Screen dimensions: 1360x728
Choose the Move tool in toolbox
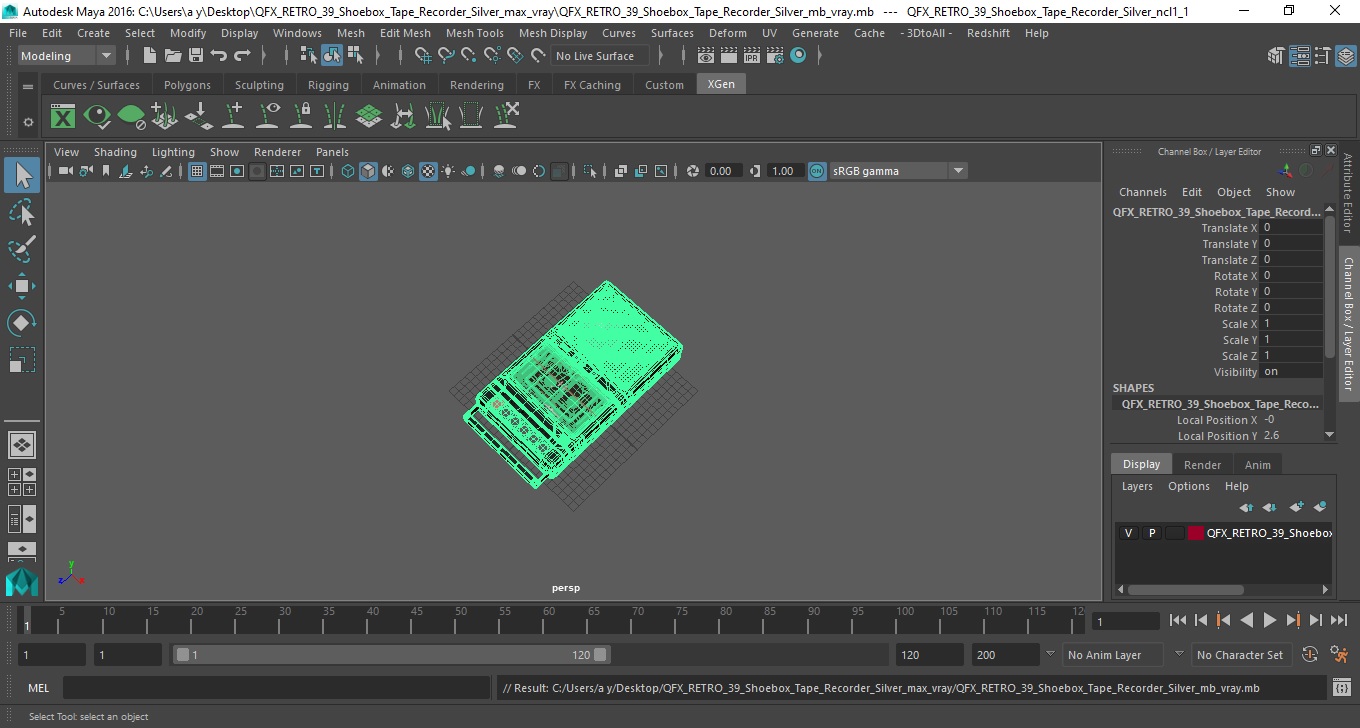(x=22, y=286)
